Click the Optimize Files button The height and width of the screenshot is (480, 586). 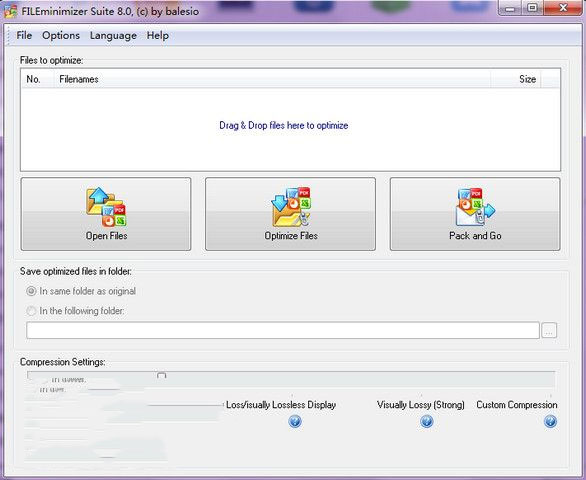tap(290, 214)
